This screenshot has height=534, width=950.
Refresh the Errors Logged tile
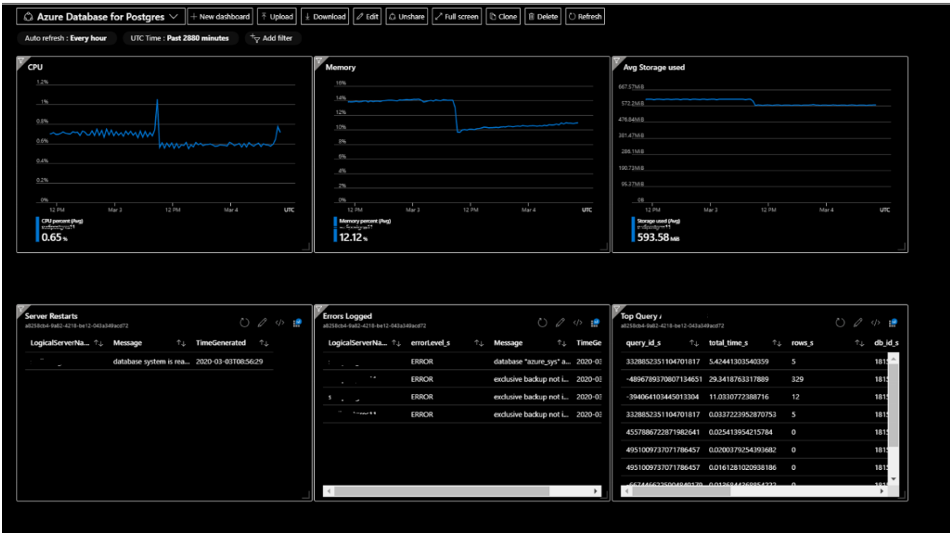point(542,322)
